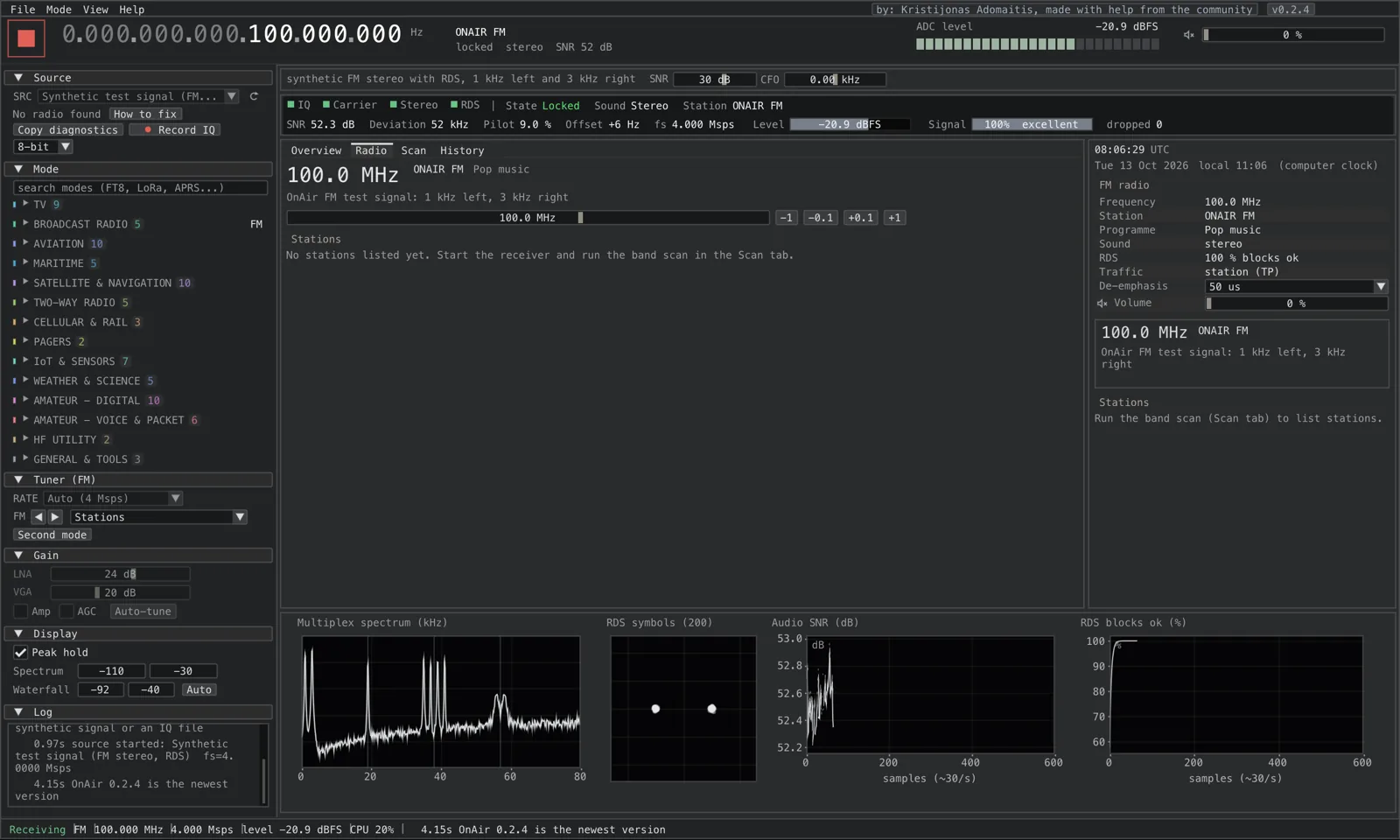Click the speaker icon beside the FM radio Volume label
The image size is (1400, 840).
coord(1102,304)
